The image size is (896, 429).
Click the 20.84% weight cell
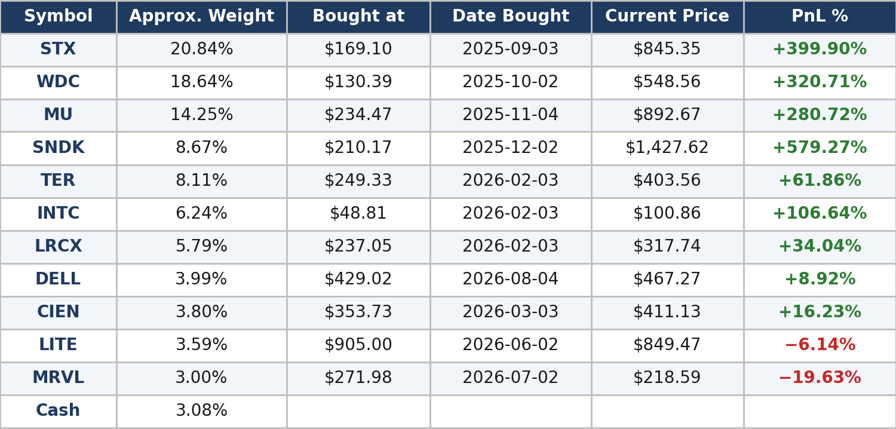point(202,50)
